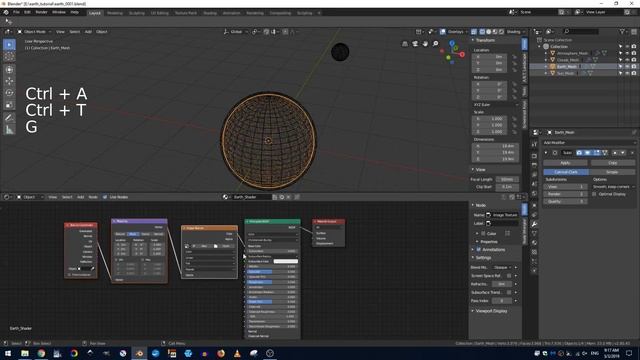Open Windows Start menu
This screenshot has width=640, height=360.
coord(8,353)
